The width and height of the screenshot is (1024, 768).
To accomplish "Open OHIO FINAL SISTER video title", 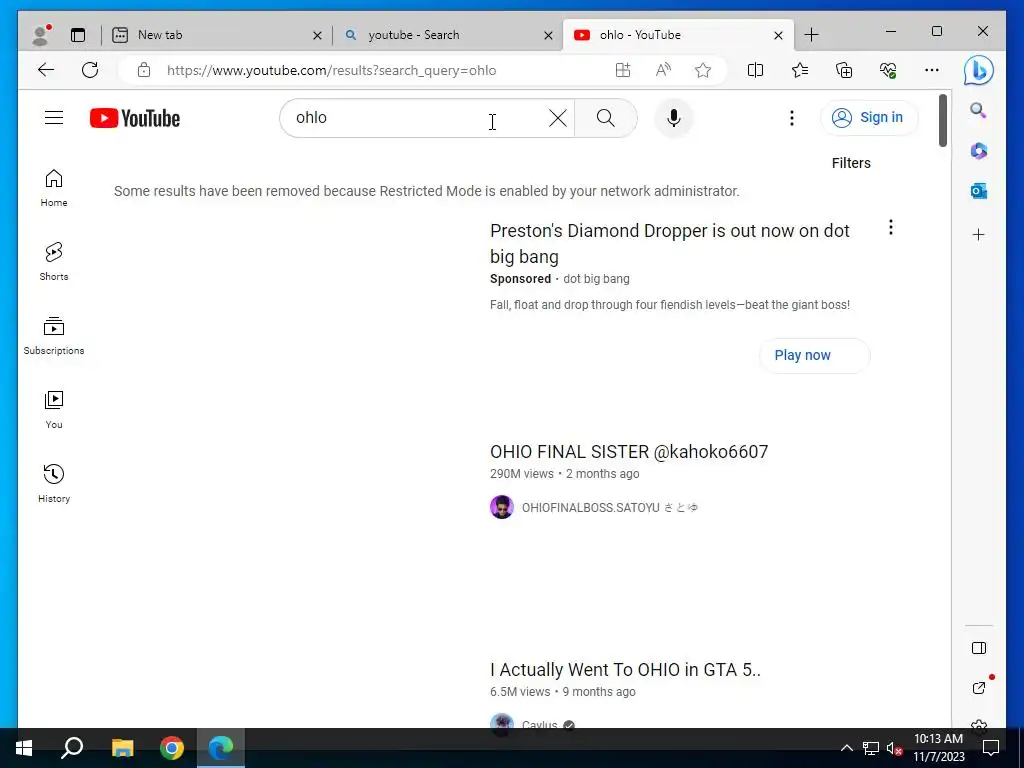I will tap(629, 452).
